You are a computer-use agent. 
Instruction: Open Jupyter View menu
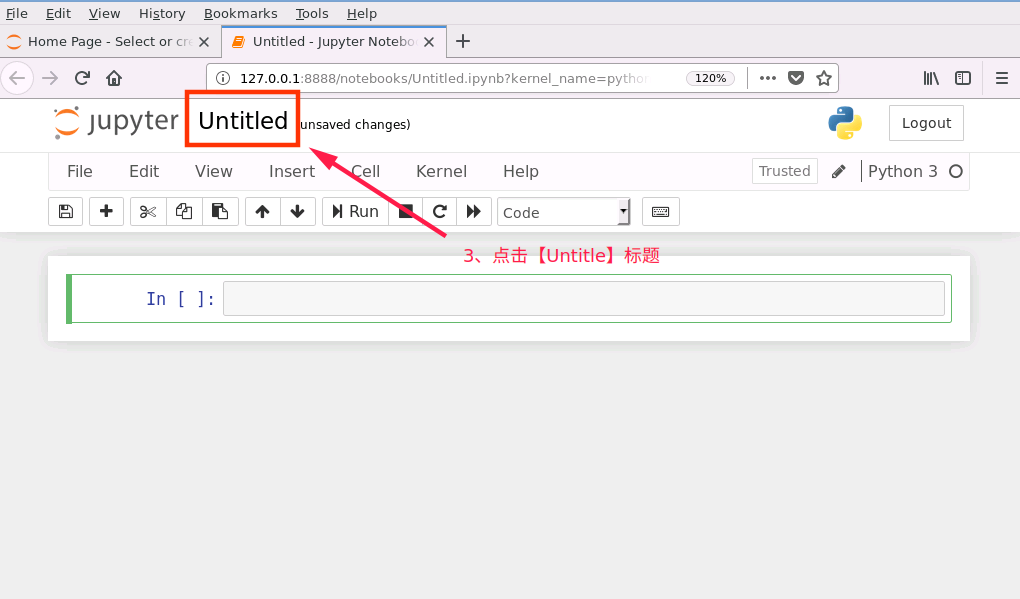tap(213, 172)
